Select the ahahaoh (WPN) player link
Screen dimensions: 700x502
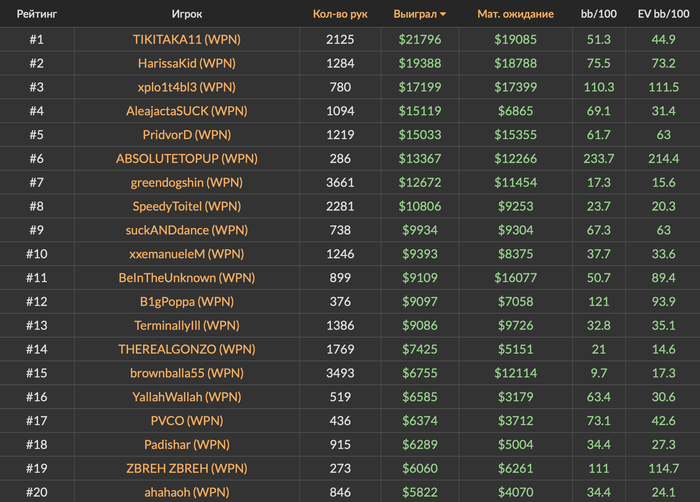click(187, 492)
